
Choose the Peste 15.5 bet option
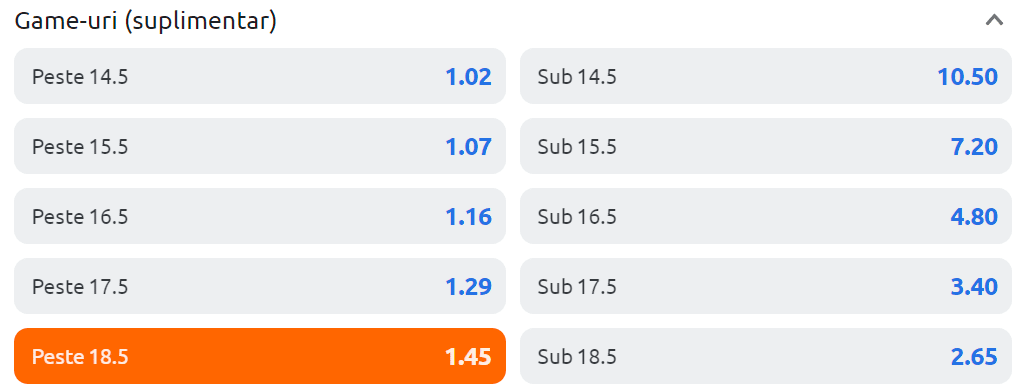[260, 146]
